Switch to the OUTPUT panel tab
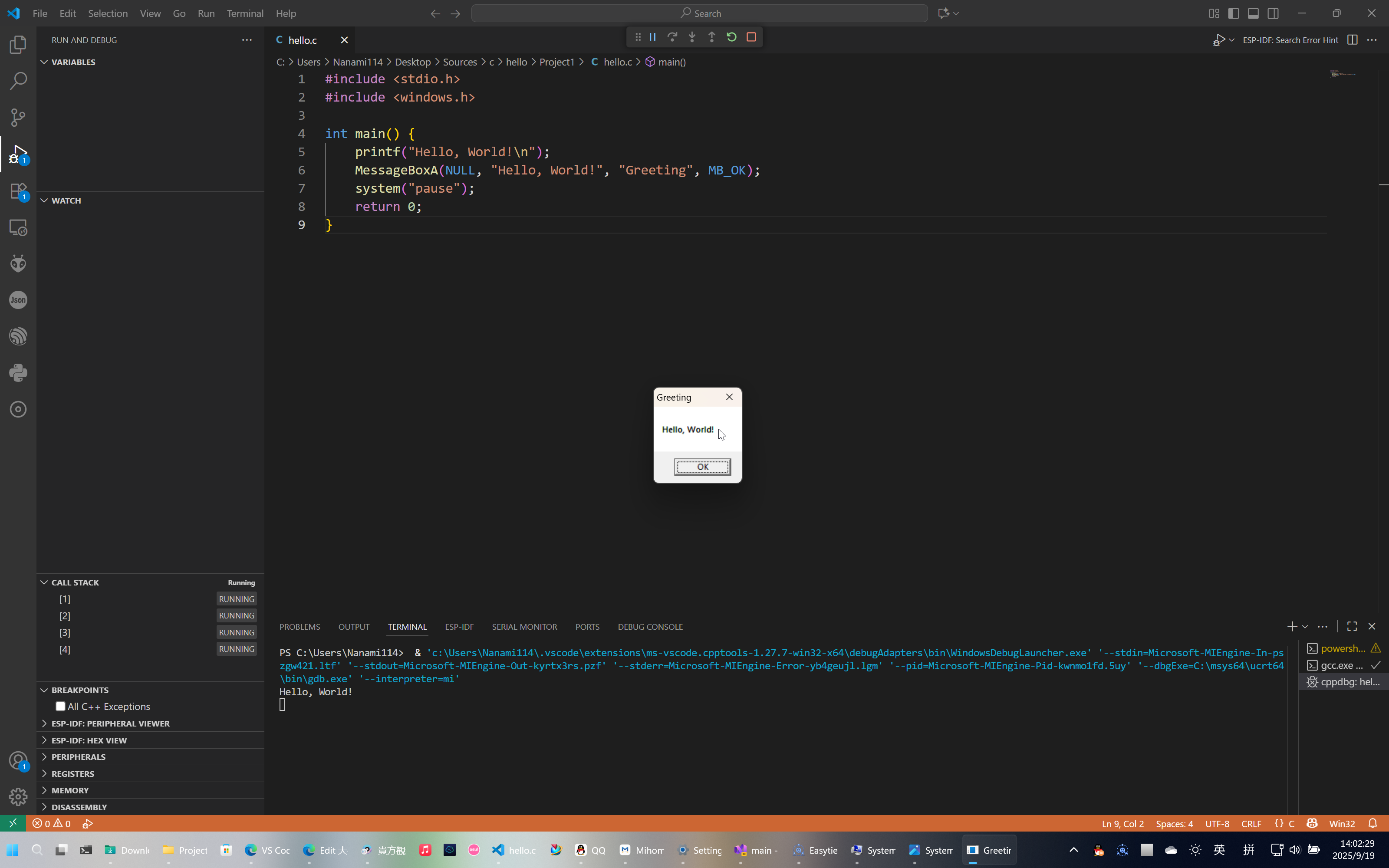This screenshot has height=868, width=1389. [x=354, y=626]
